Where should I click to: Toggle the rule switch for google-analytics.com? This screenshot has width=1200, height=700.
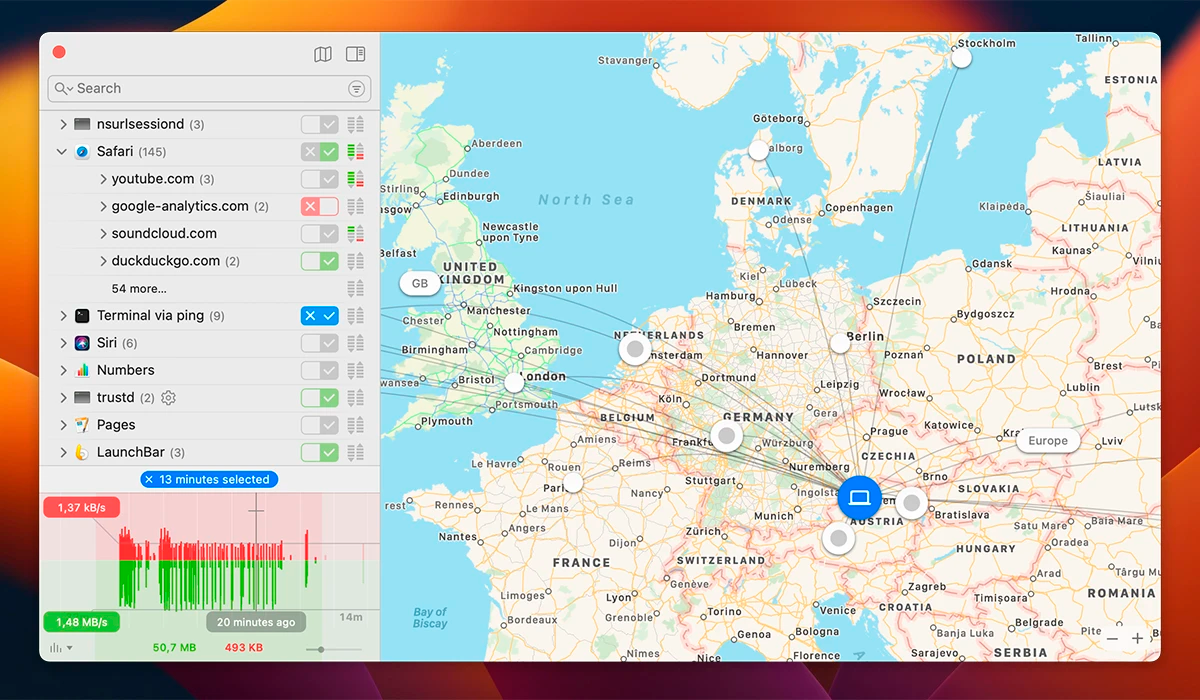[x=320, y=207]
